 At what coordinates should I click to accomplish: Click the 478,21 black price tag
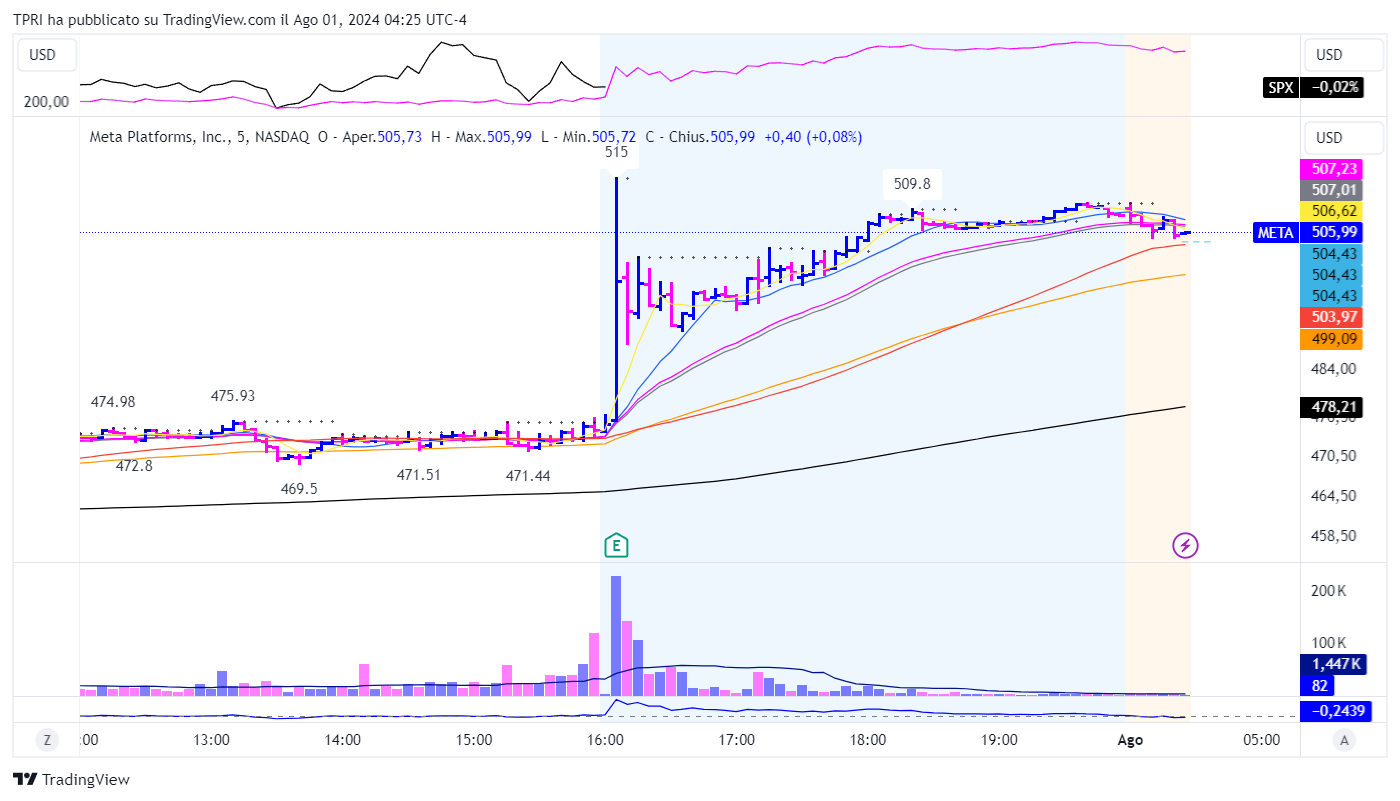click(x=1331, y=407)
